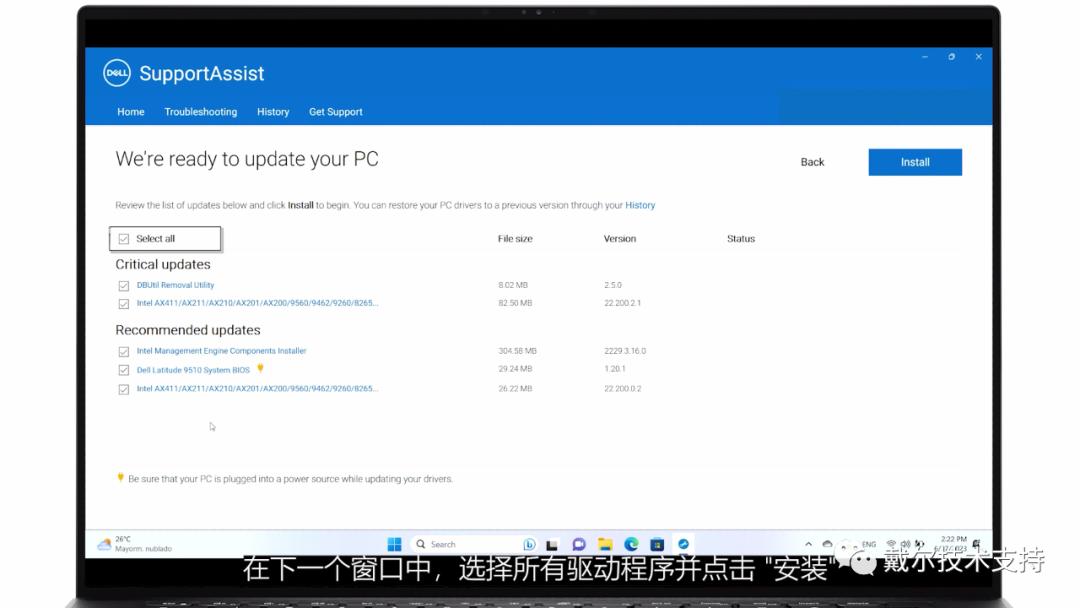
Task: Close the SupportAssist window
Action: tap(978, 57)
